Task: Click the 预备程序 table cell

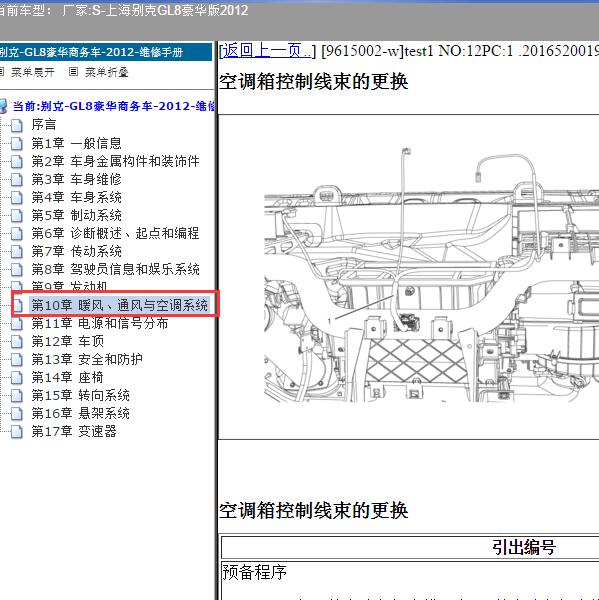Action: tap(254, 572)
